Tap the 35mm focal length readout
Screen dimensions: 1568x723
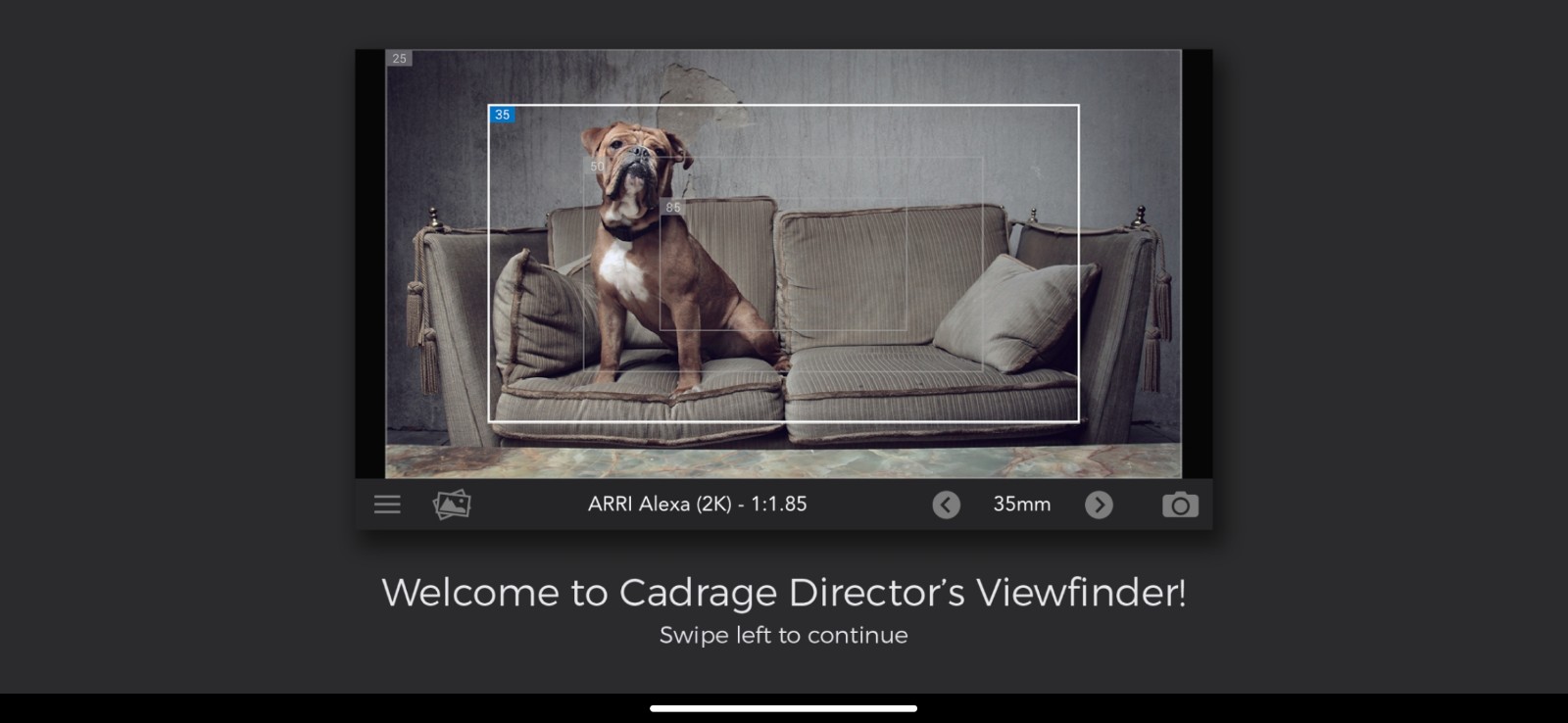point(1021,505)
